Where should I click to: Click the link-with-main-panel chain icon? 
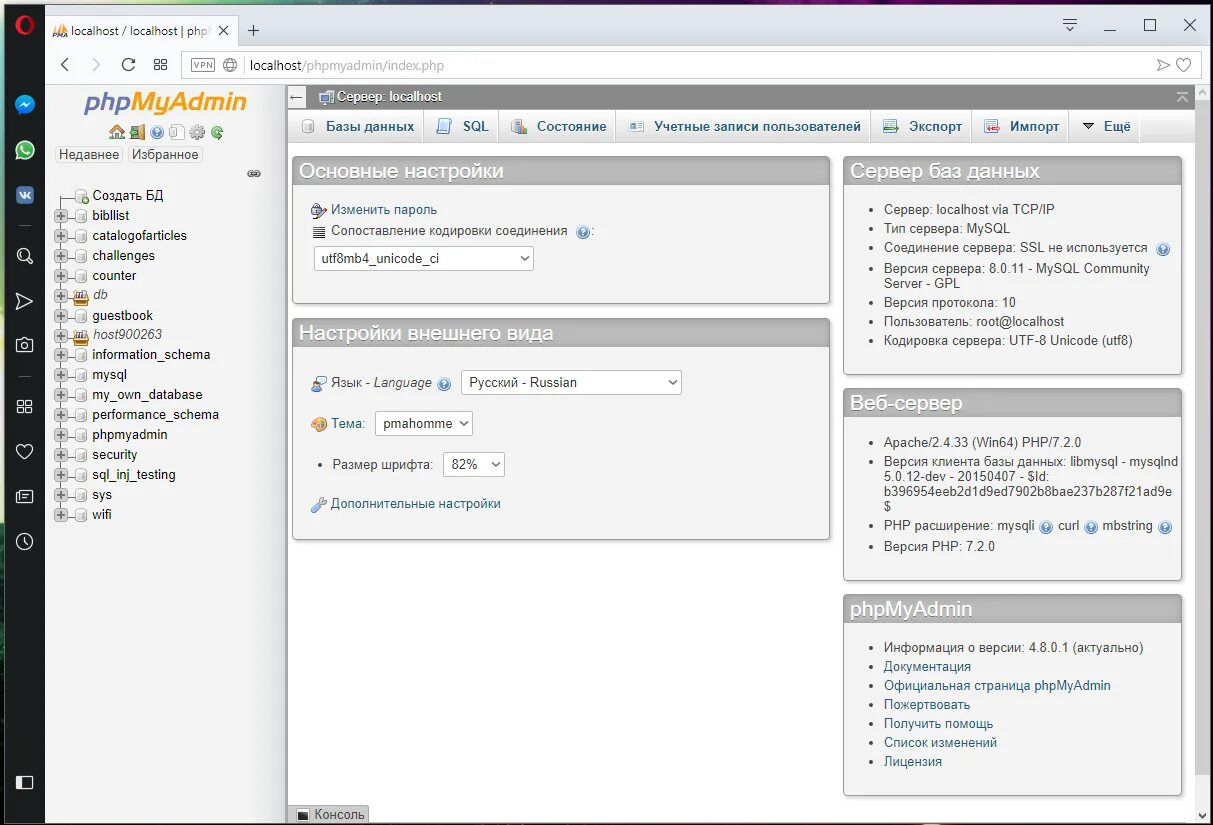tap(254, 173)
